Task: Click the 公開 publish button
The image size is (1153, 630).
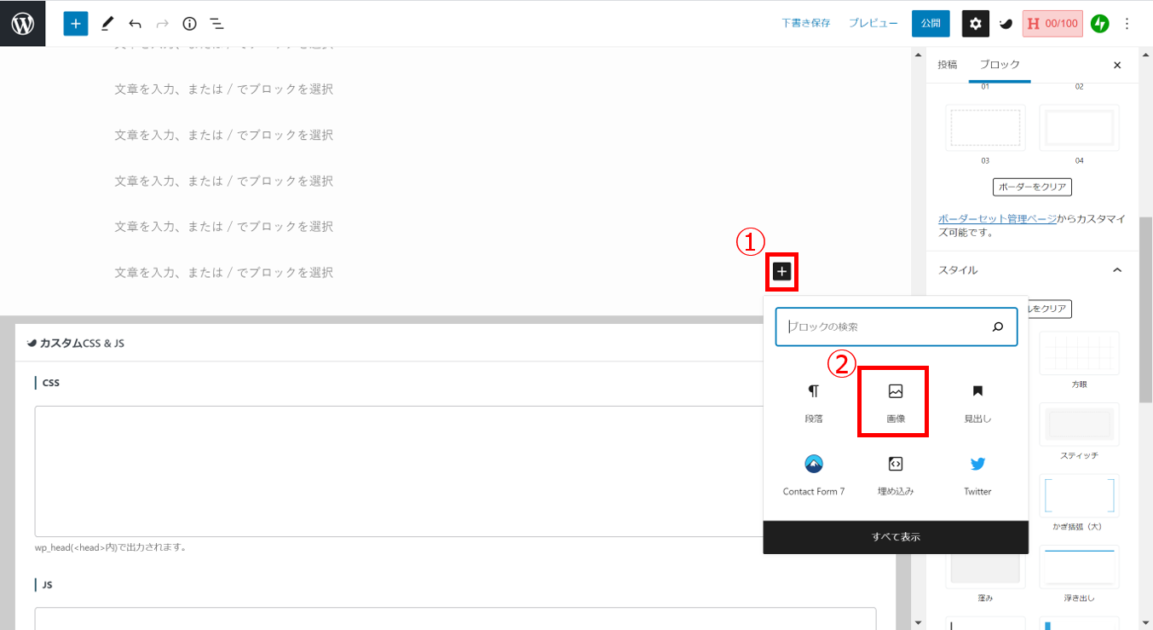Action: click(930, 24)
